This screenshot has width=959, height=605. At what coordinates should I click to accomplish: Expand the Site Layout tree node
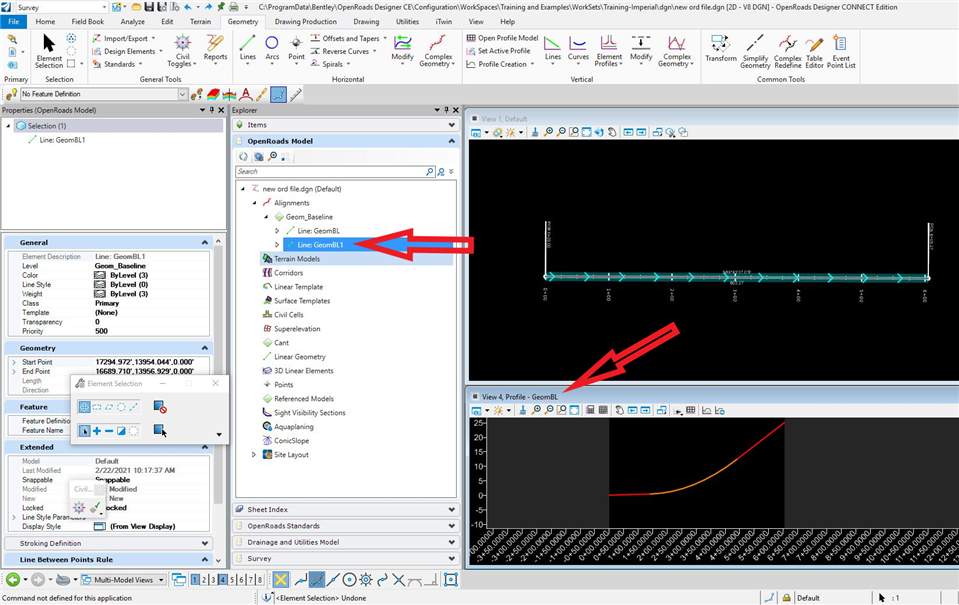(x=254, y=455)
